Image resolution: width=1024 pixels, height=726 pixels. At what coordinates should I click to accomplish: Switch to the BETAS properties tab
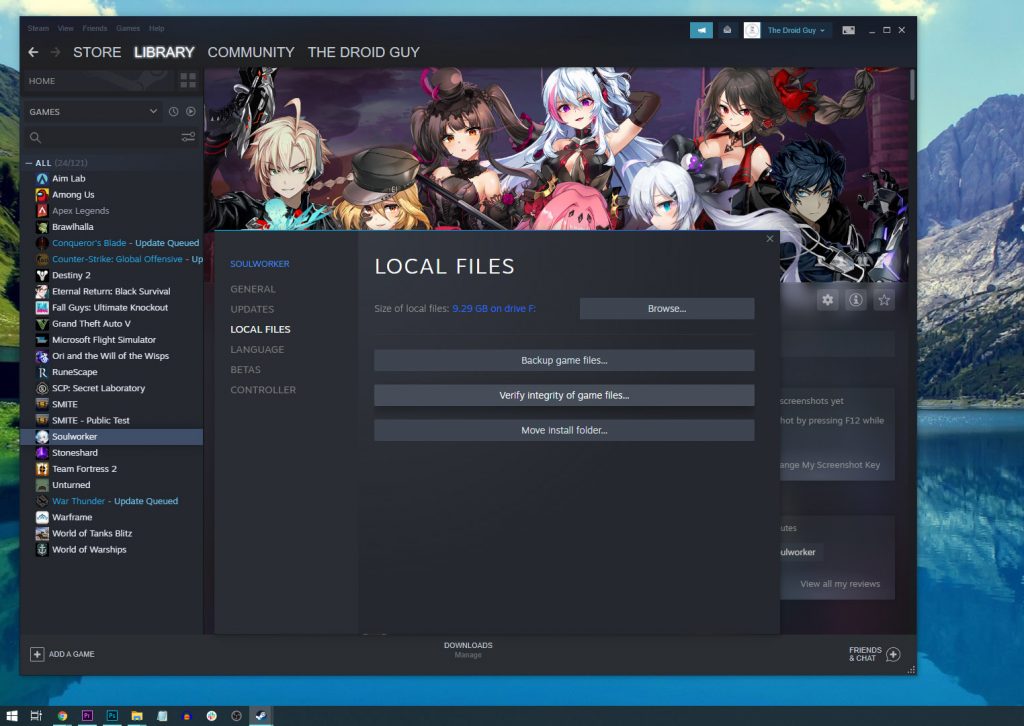(246, 370)
